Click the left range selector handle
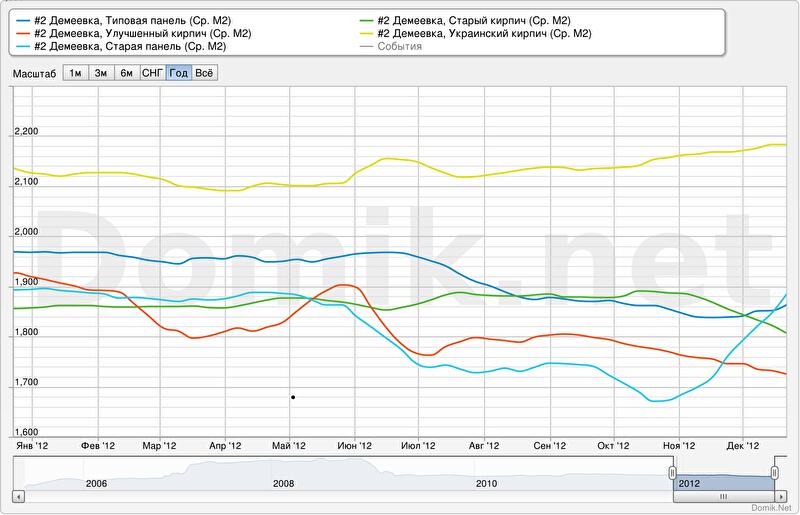 click(673, 472)
